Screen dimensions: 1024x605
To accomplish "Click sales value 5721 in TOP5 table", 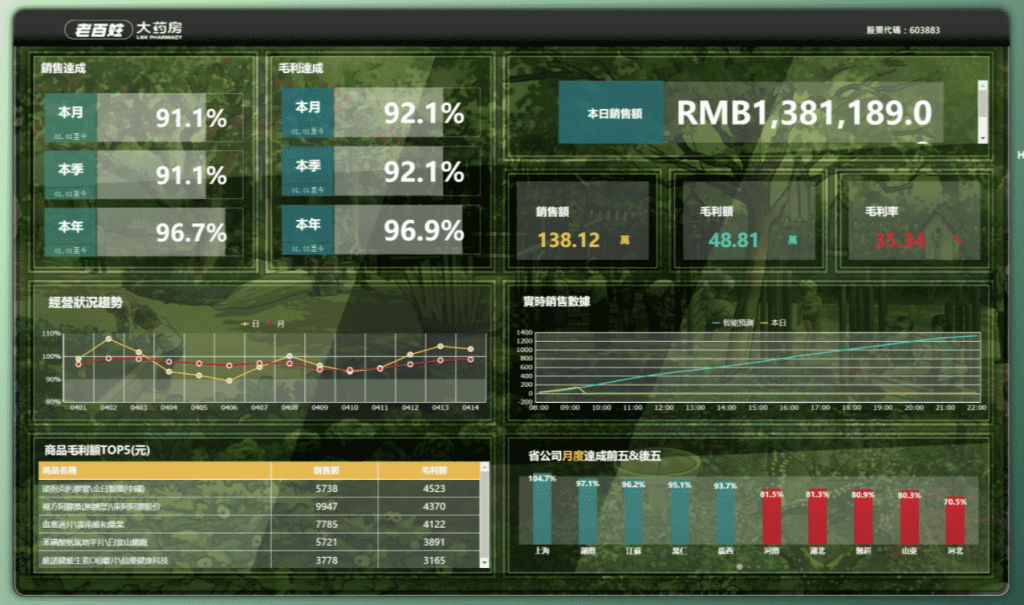I will click(x=327, y=542).
